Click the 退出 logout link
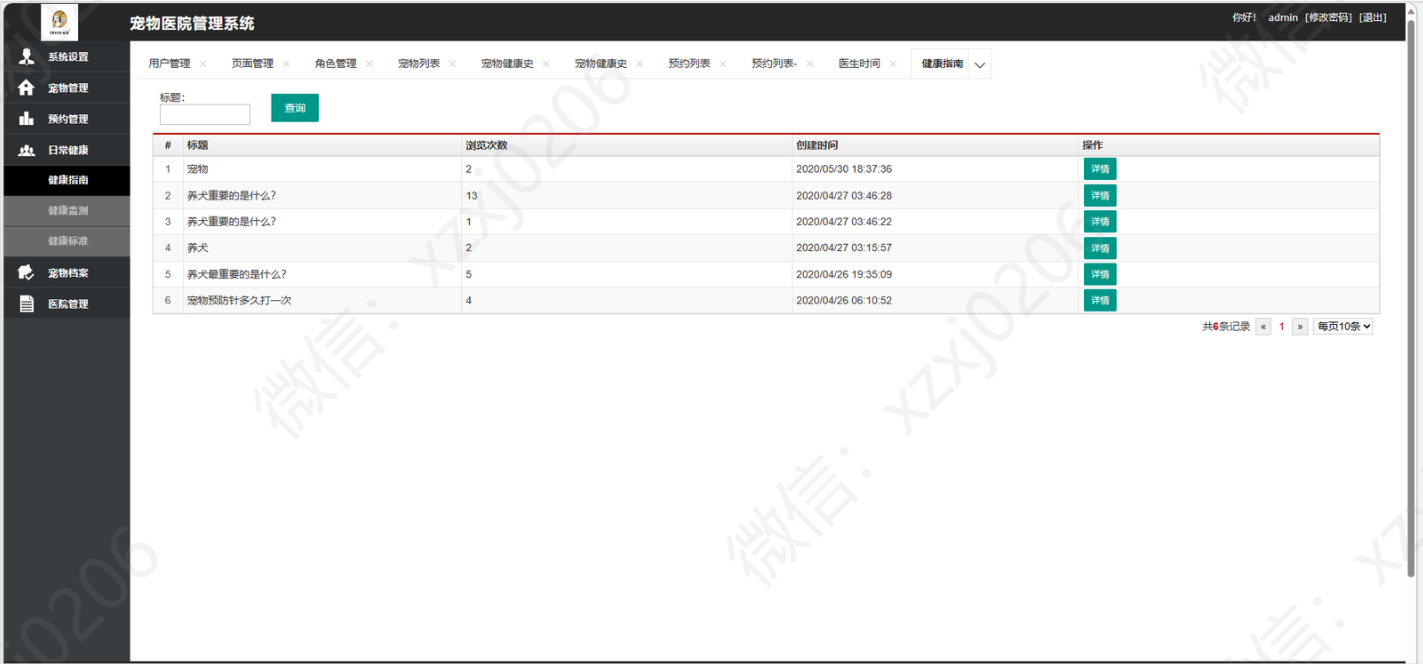 (1372, 18)
